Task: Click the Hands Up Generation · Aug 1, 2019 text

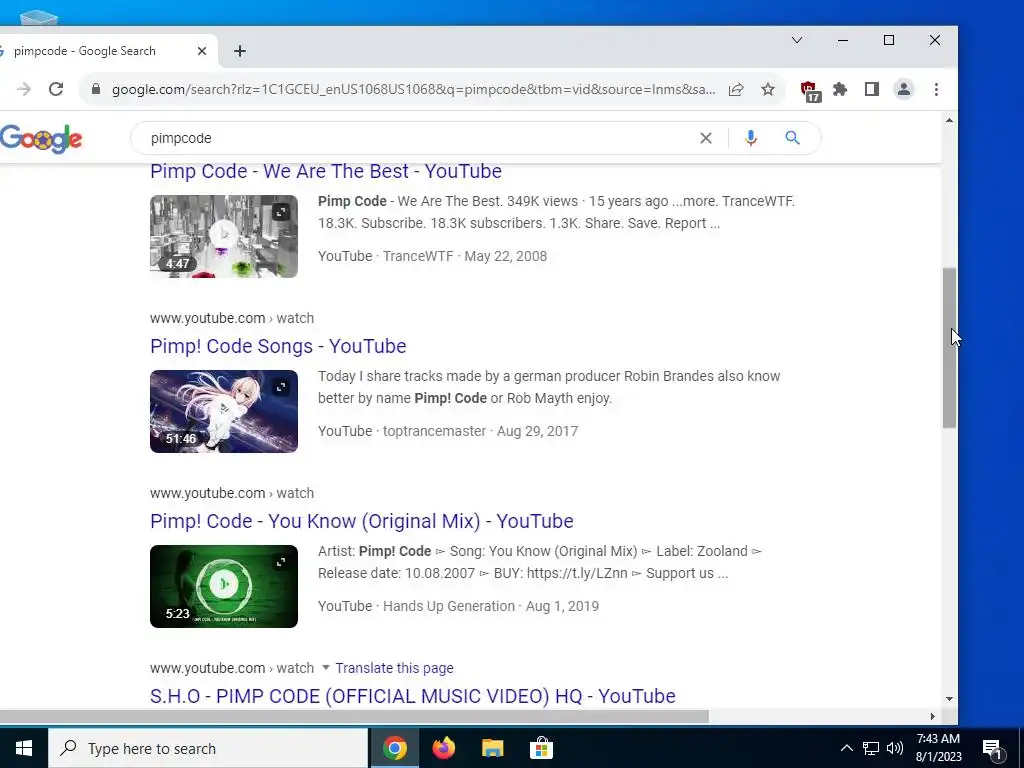Action: click(490, 606)
